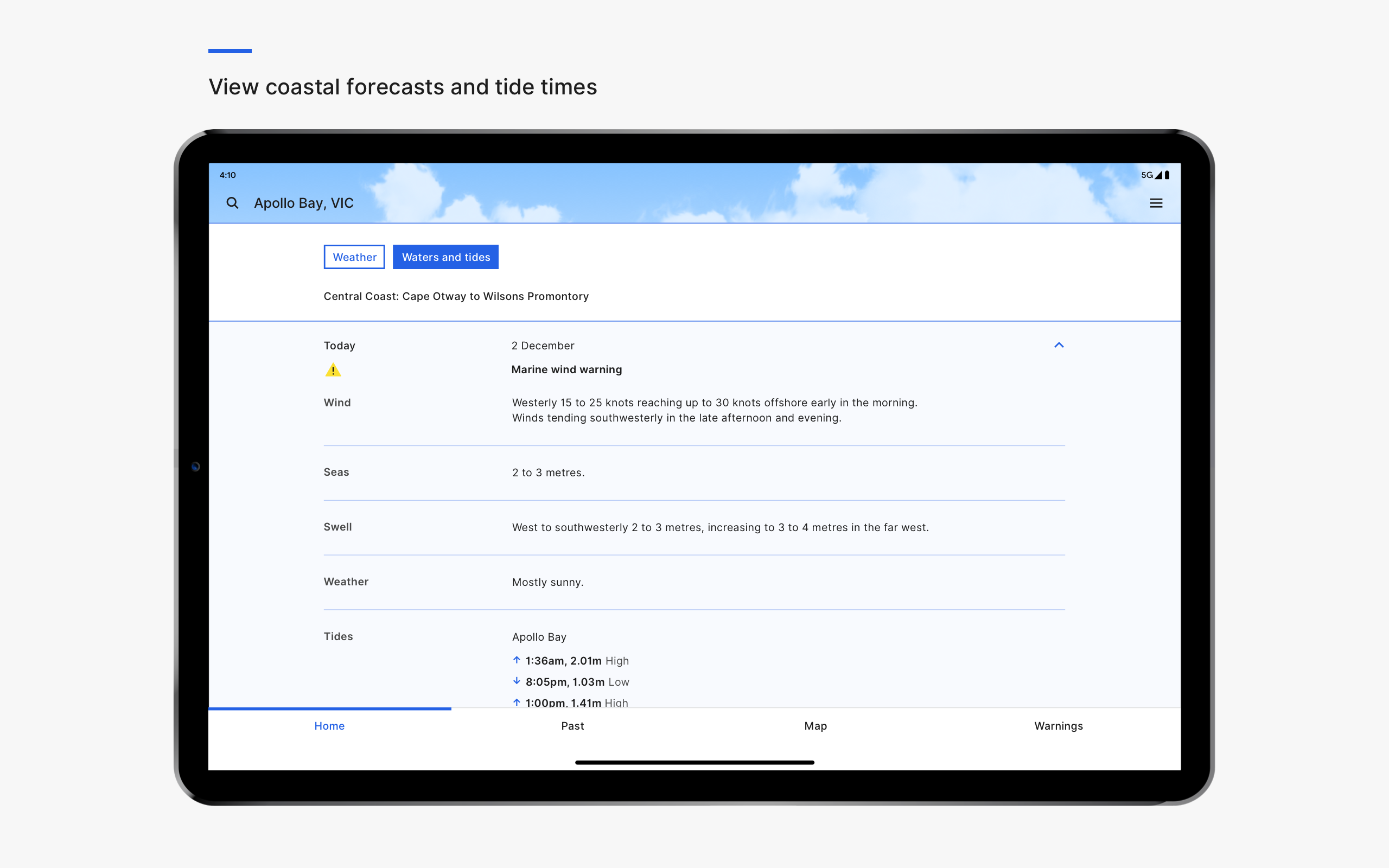This screenshot has height=868, width=1389.
Task: Switch to Weather view toggle
Action: click(354, 257)
